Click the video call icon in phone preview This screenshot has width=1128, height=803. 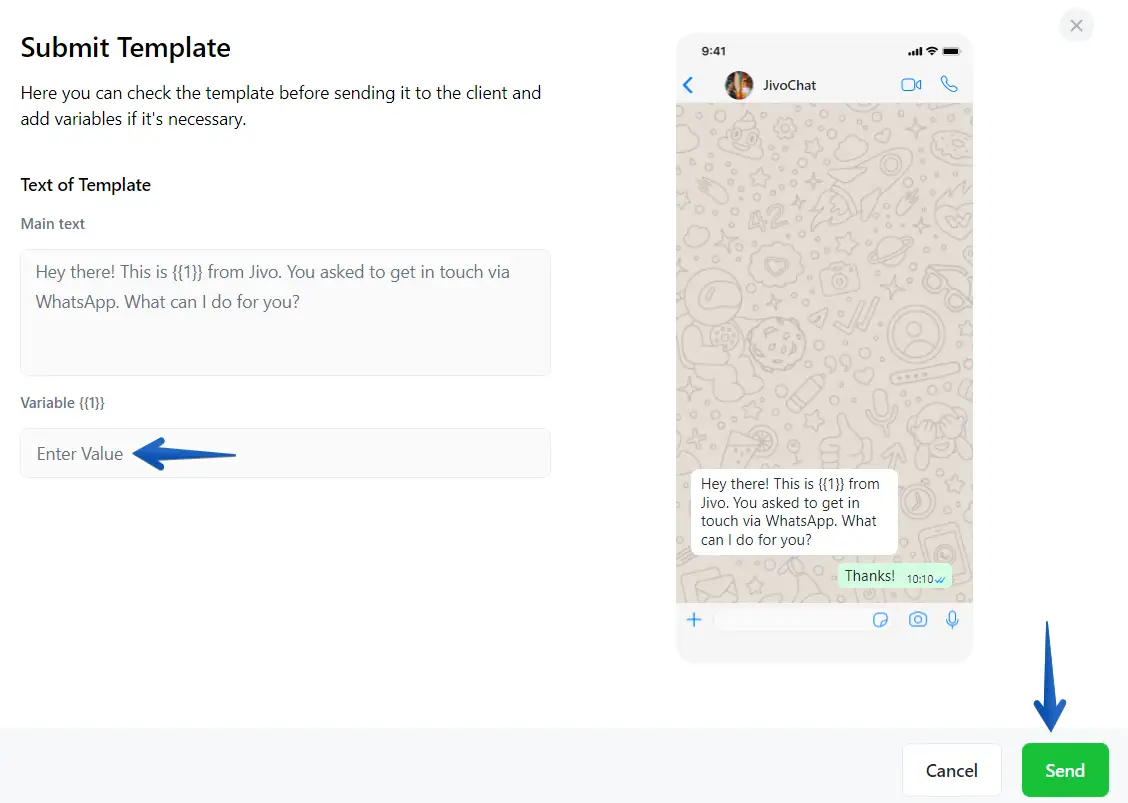tap(911, 85)
